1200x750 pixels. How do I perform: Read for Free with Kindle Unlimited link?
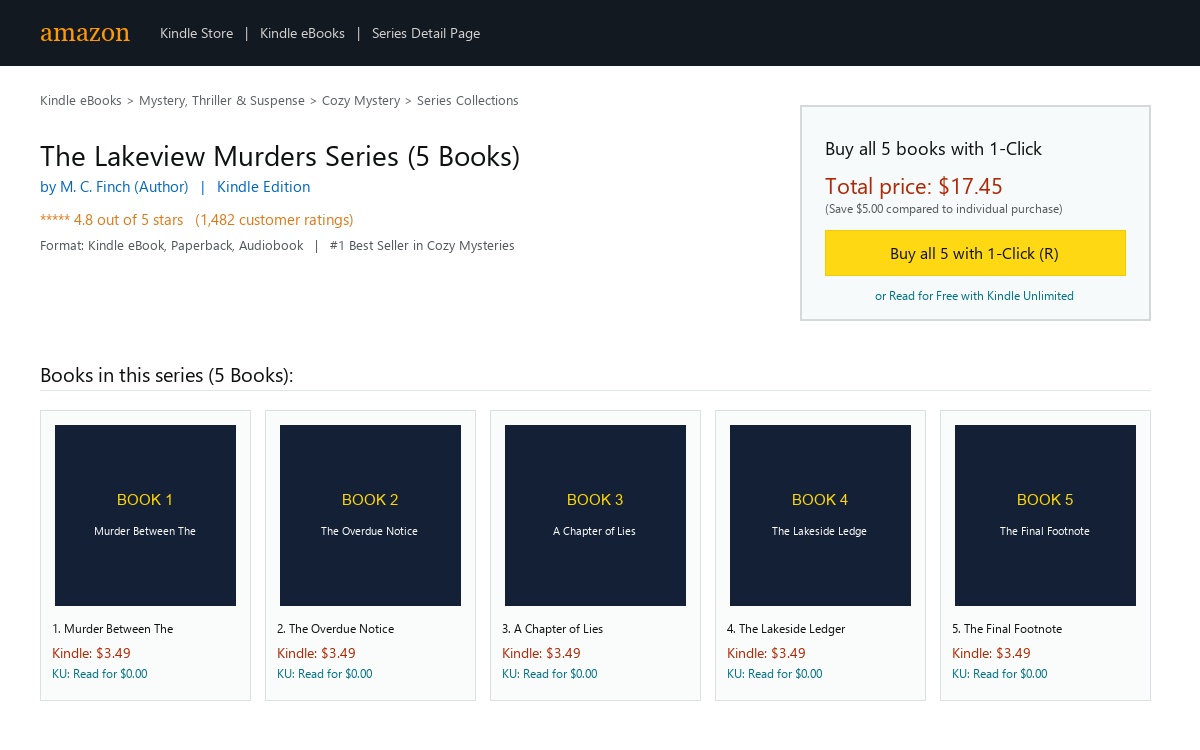pos(974,296)
